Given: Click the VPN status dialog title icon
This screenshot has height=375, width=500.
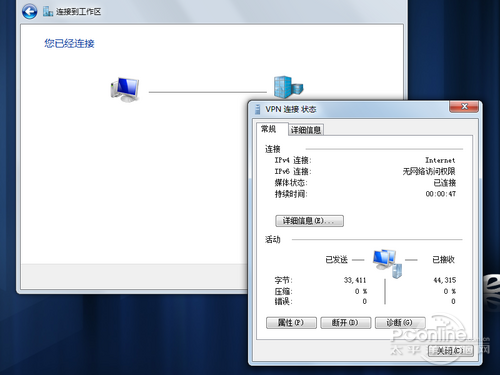Looking at the screenshot, I should pyautogui.click(x=257, y=109).
